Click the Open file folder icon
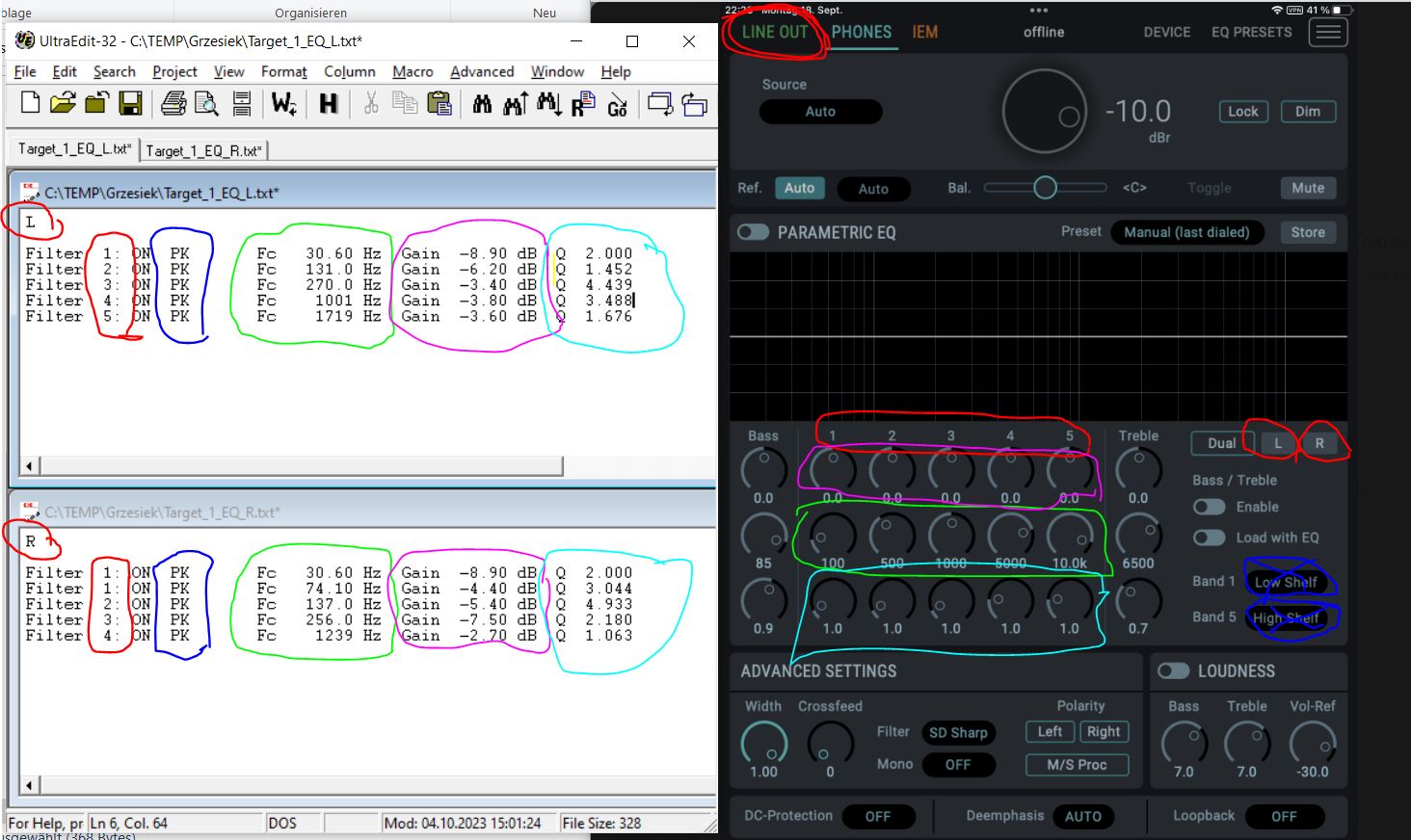Viewport: 1411px width, 840px height. [x=63, y=103]
